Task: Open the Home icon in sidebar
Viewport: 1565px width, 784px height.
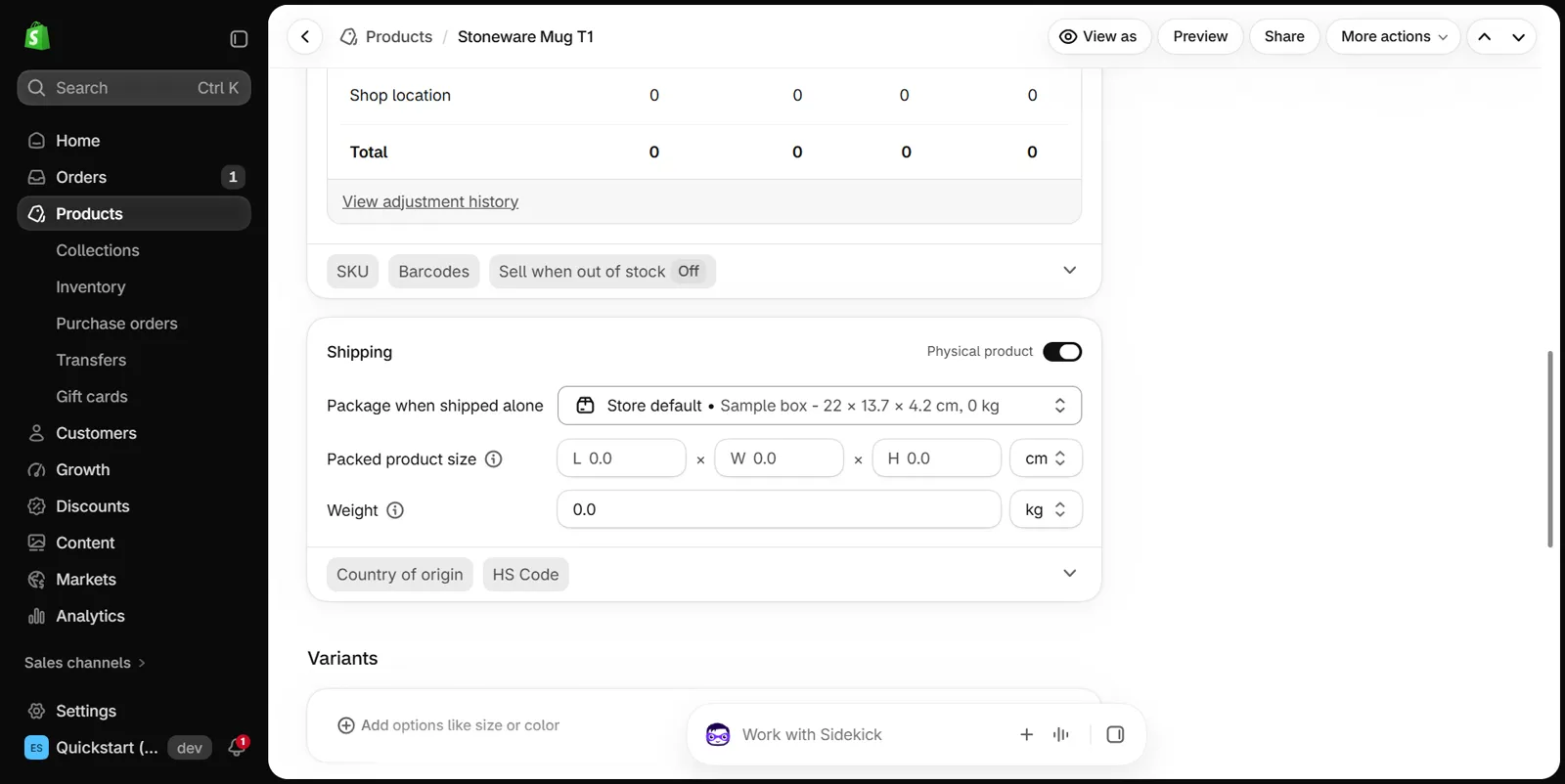Action: pos(36,141)
